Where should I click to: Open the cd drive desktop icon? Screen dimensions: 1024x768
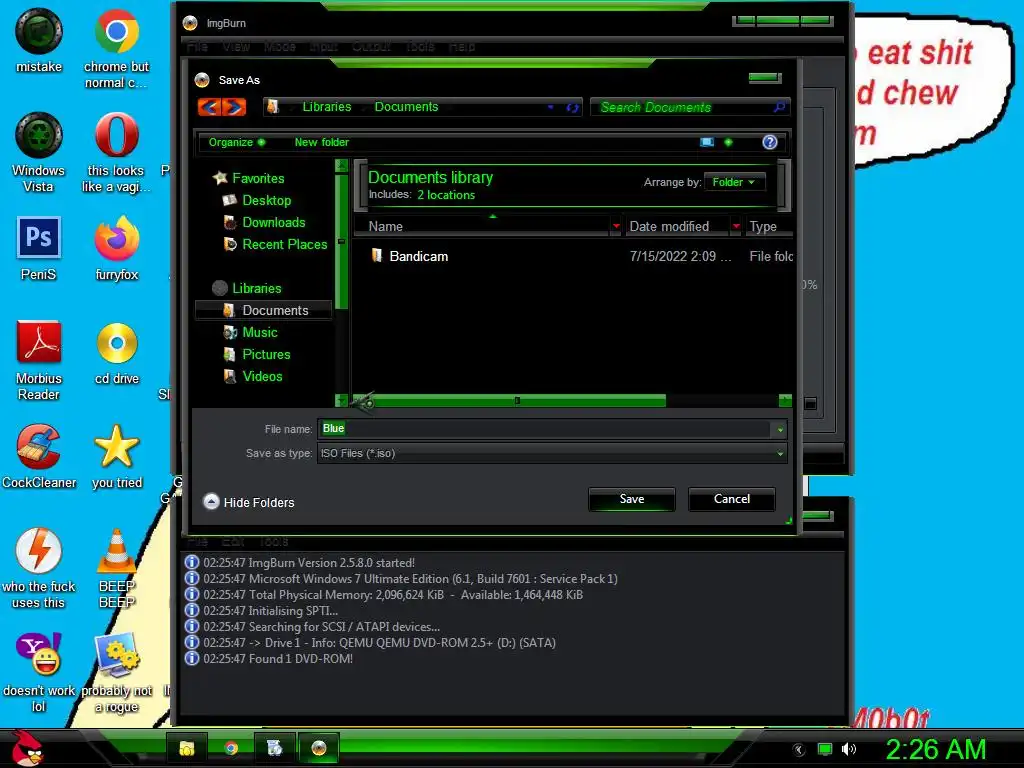(x=116, y=353)
